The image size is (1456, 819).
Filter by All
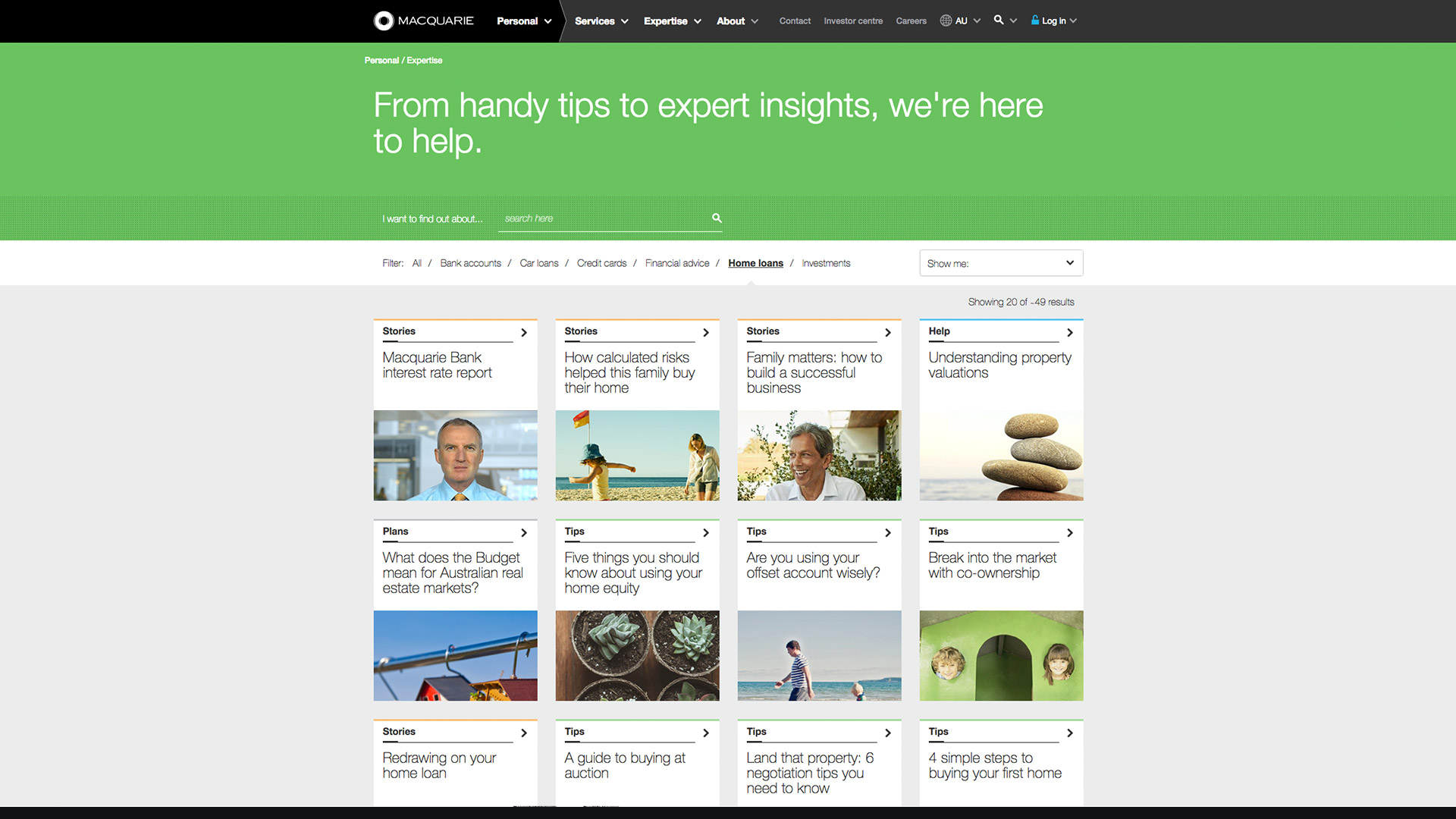point(416,263)
